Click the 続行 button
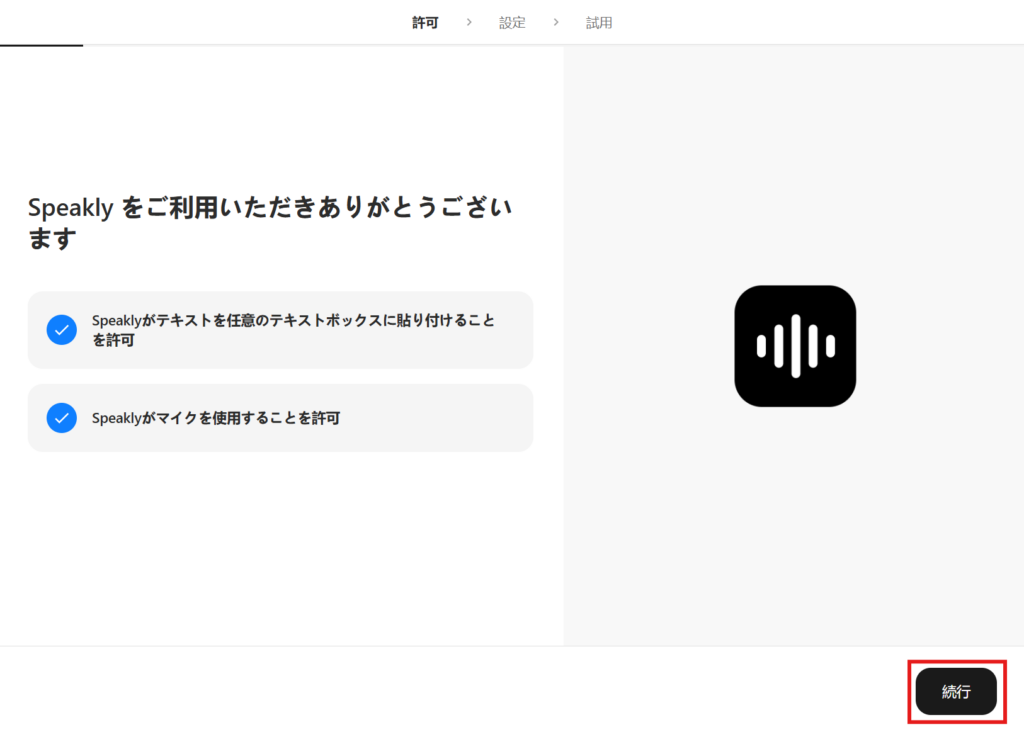The image size is (1024, 732). [x=956, y=691]
